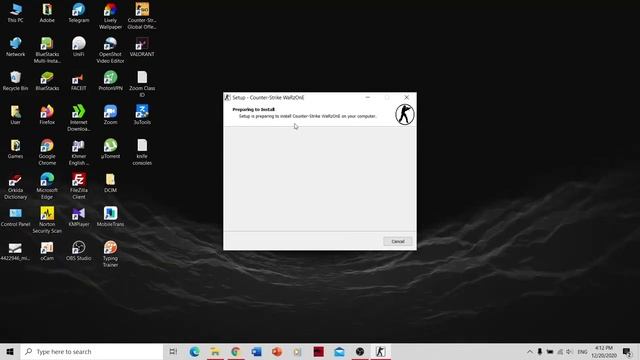Open Microsoft Edge desktop shortcut
The height and width of the screenshot is (360, 640).
(47, 186)
